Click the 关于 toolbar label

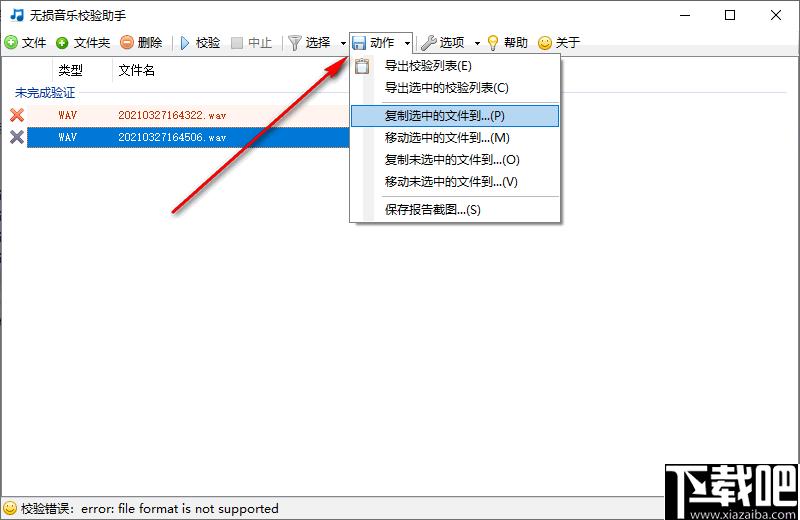coord(568,43)
